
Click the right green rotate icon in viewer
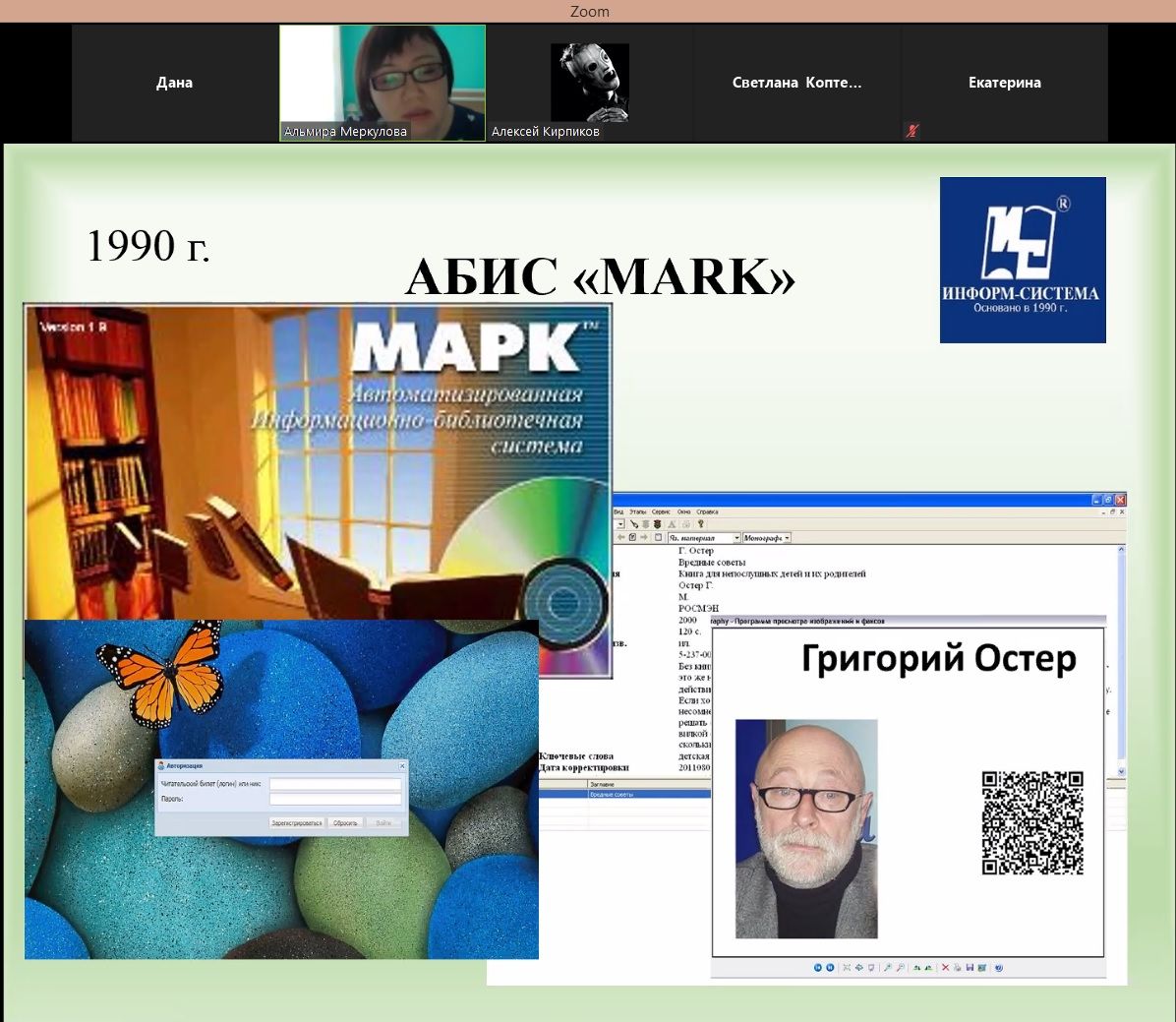pyautogui.click(x=928, y=968)
